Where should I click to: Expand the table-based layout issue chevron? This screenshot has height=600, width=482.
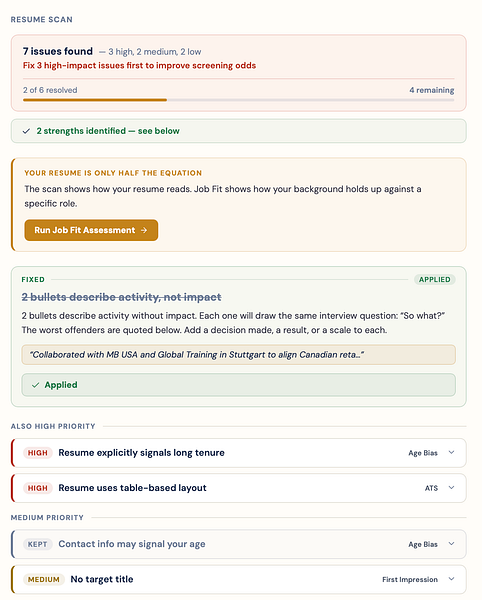click(x=451, y=488)
